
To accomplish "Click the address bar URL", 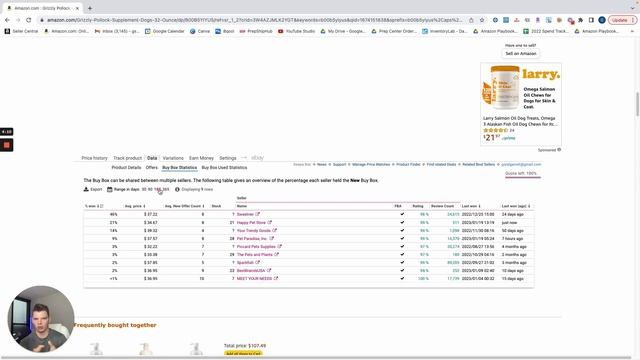I will coord(254,20).
